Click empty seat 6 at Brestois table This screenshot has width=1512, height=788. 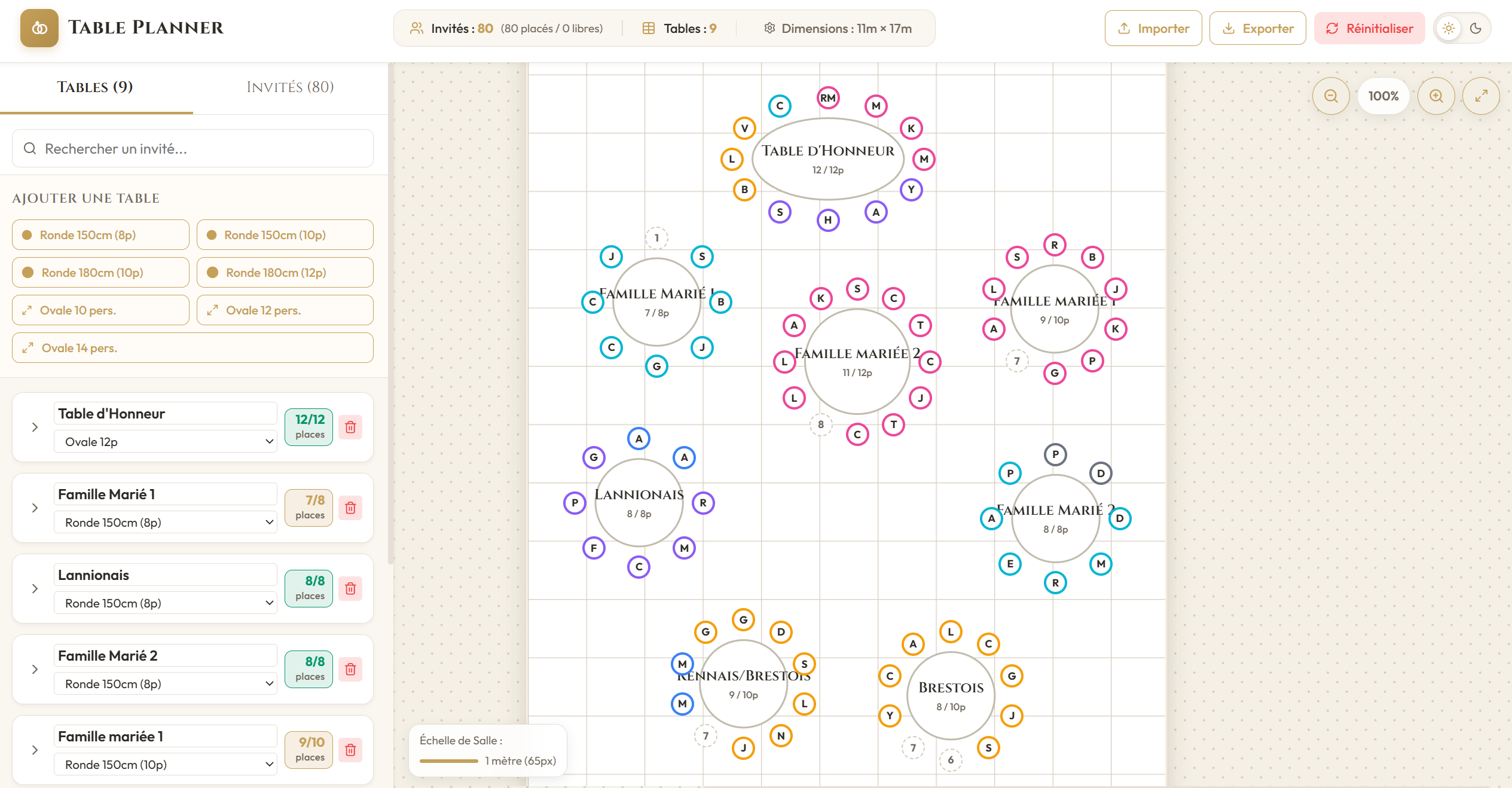point(951,760)
